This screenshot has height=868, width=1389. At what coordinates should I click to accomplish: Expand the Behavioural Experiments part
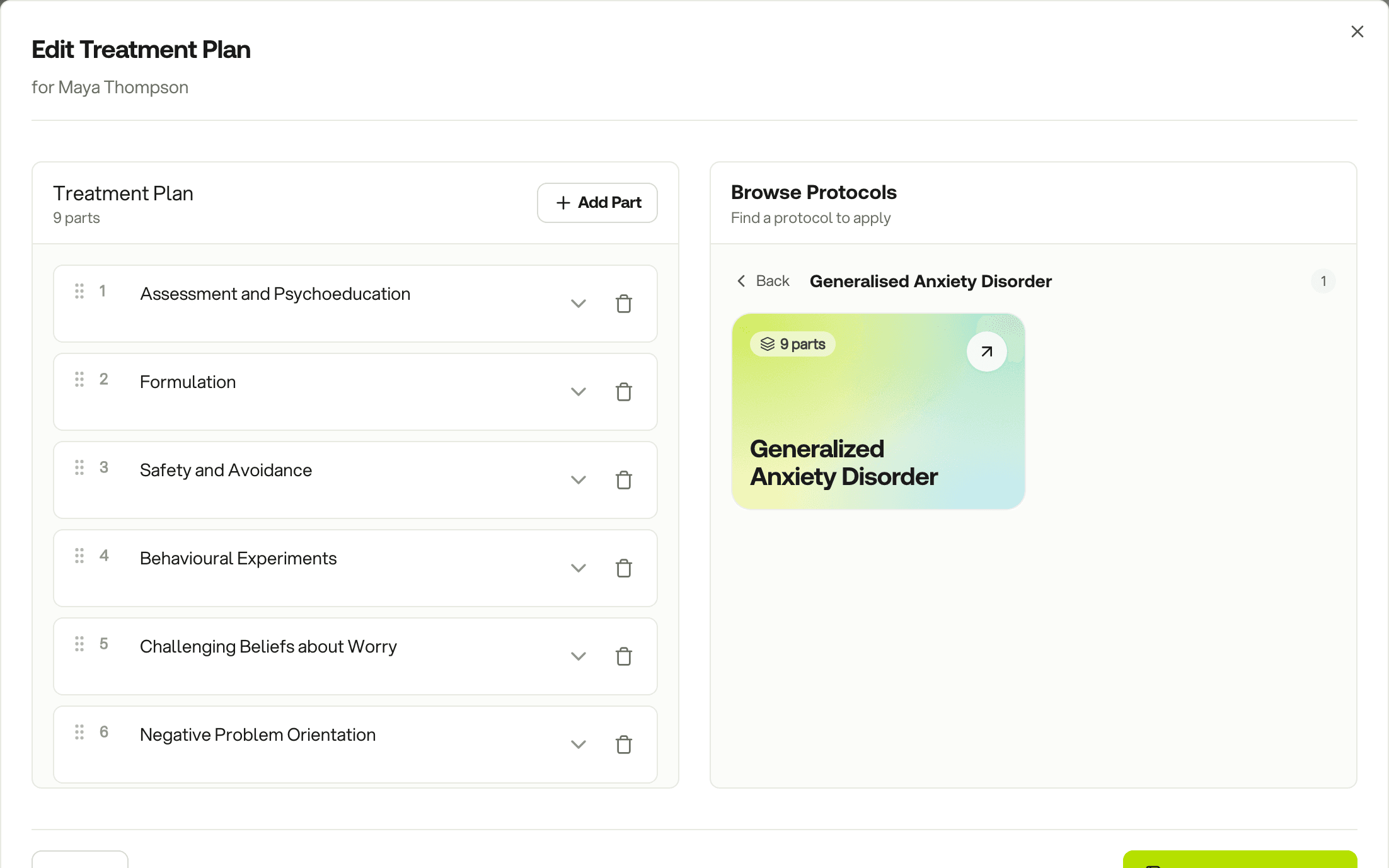pos(579,568)
